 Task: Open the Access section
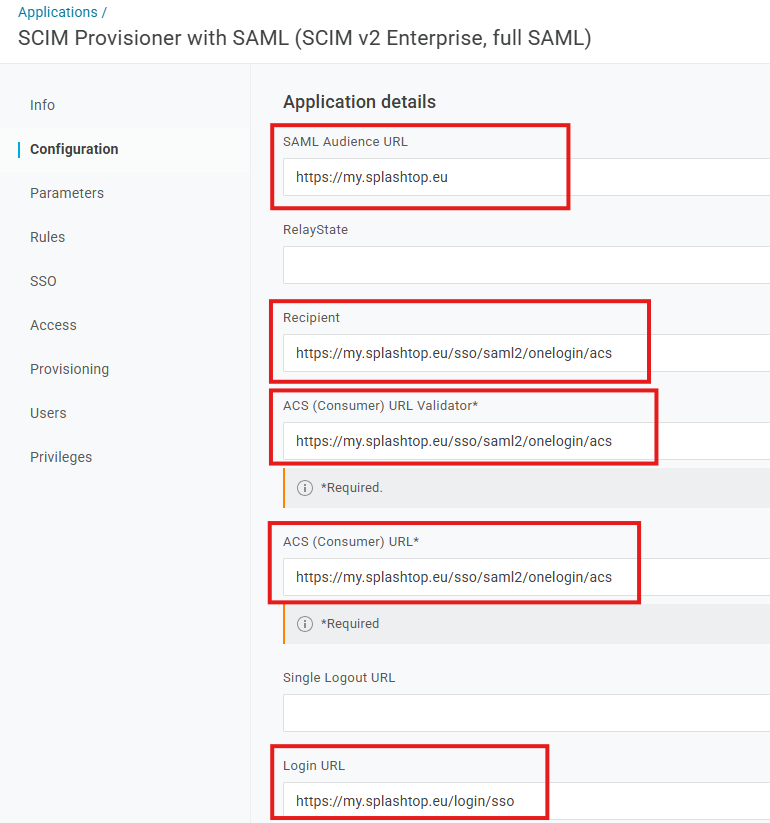[x=53, y=325]
